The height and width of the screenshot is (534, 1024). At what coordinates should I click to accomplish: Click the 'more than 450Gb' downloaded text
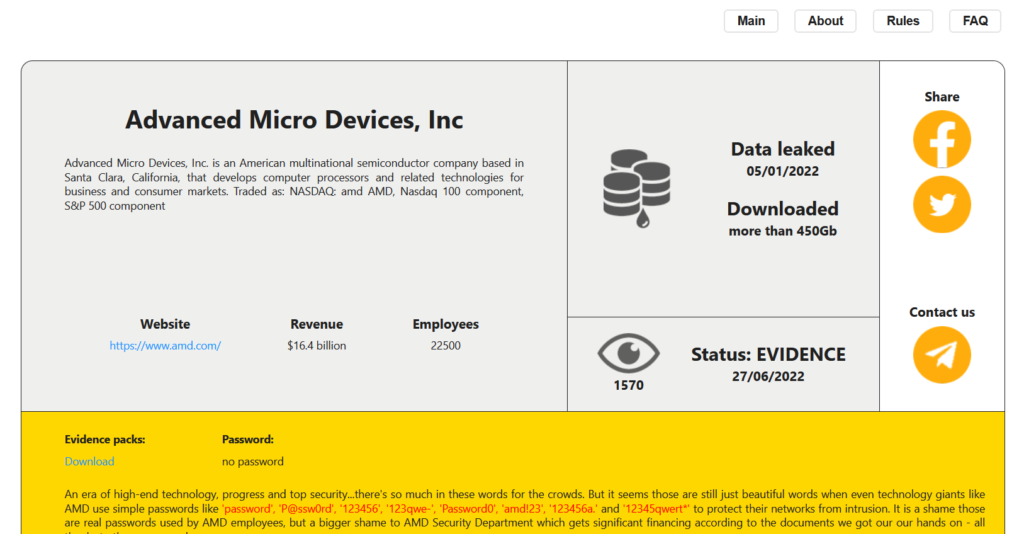tap(782, 231)
